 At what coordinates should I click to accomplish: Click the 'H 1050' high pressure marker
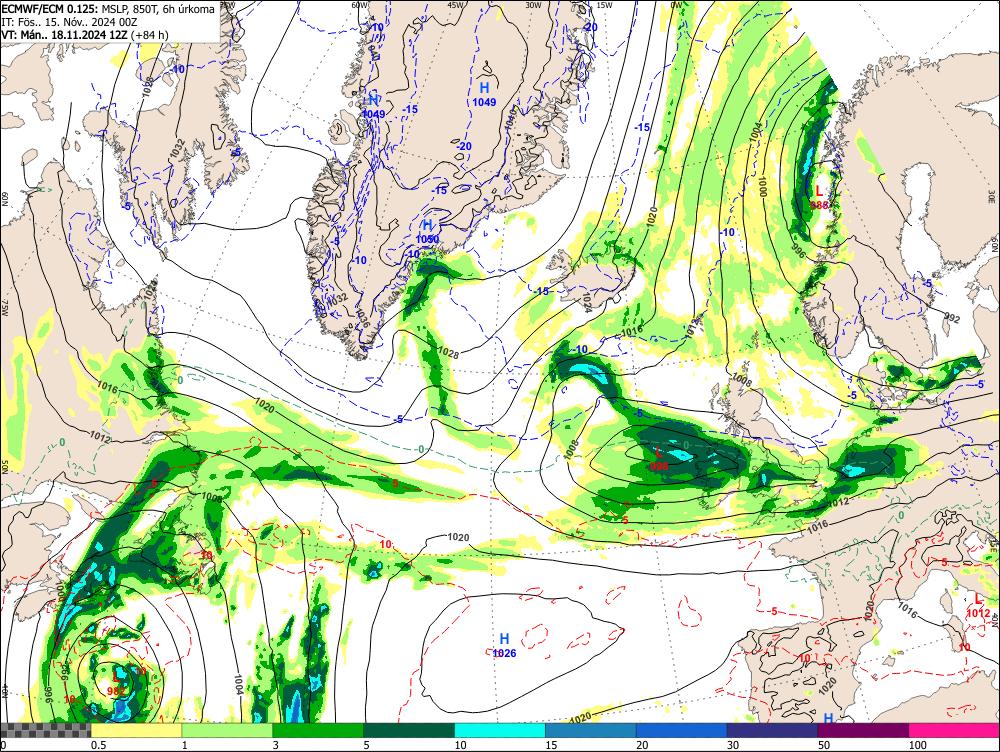point(428,232)
